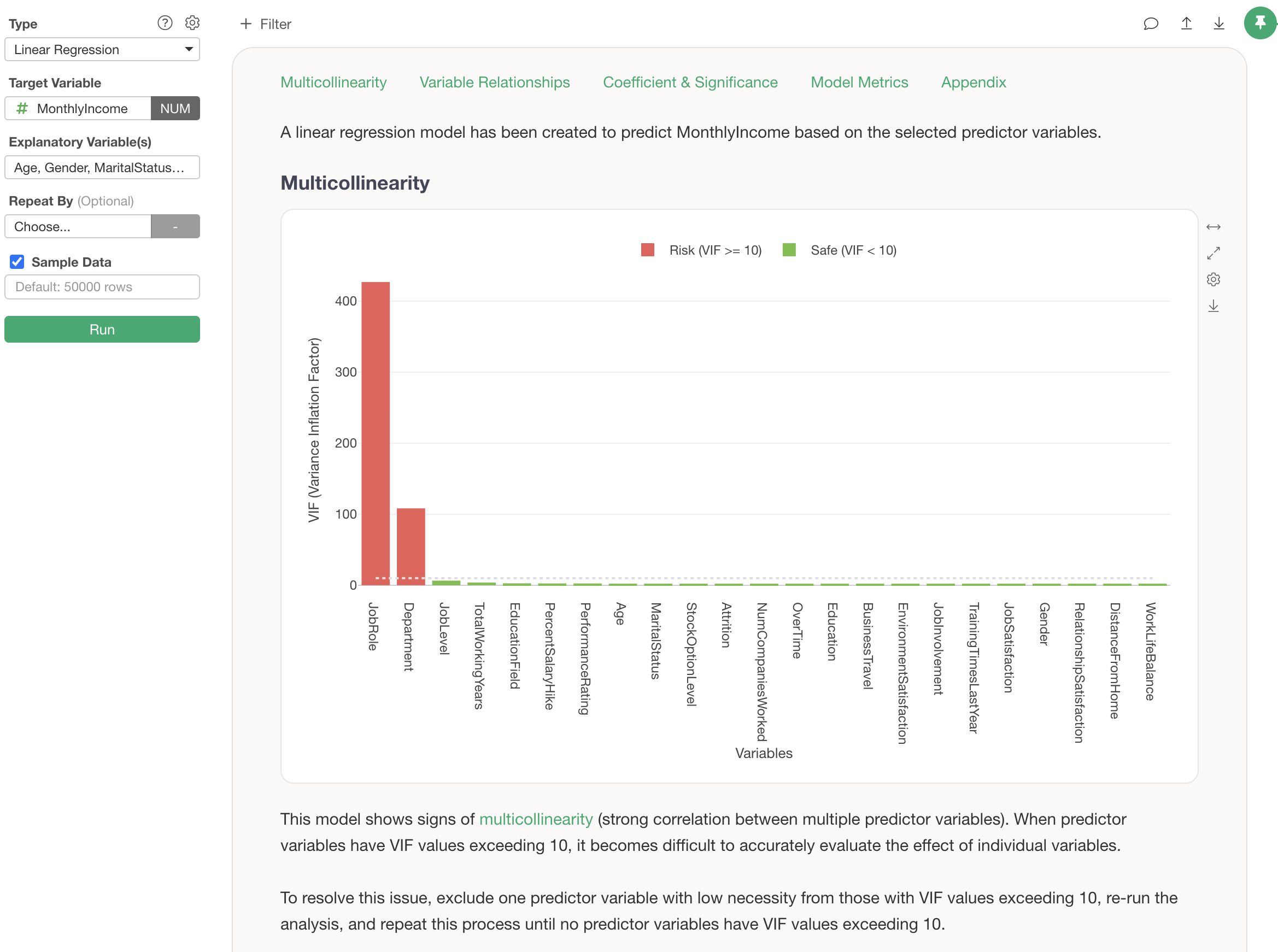The height and width of the screenshot is (952, 1278).
Task: Switch to Coefficient & Significance tab
Action: [690, 83]
